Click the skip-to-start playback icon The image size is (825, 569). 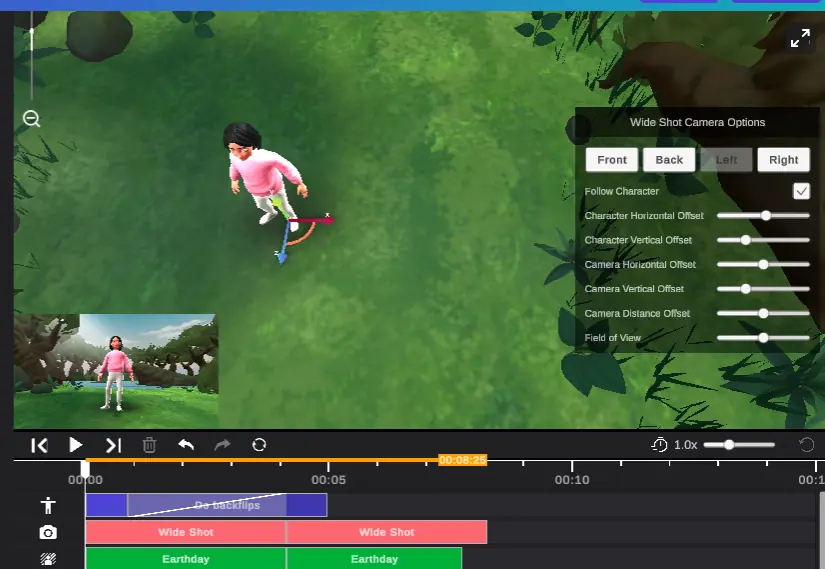click(x=39, y=445)
